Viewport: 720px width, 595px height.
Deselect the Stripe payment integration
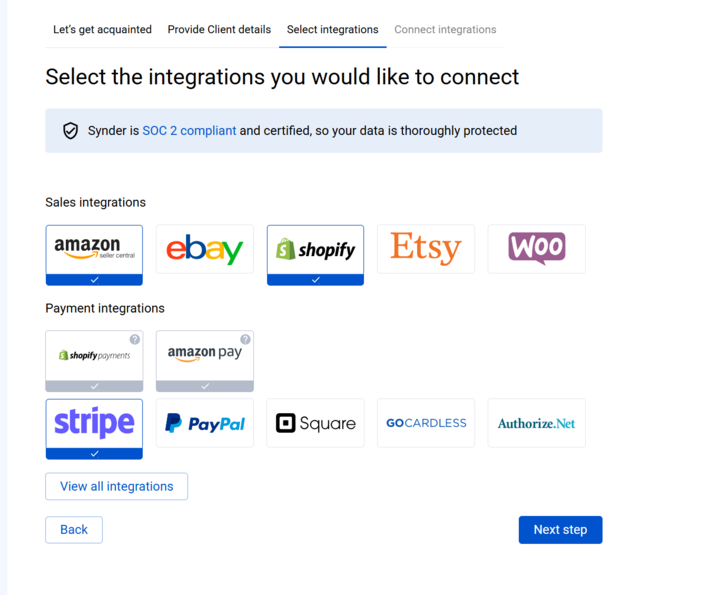pyautogui.click(x=94, y=428)
